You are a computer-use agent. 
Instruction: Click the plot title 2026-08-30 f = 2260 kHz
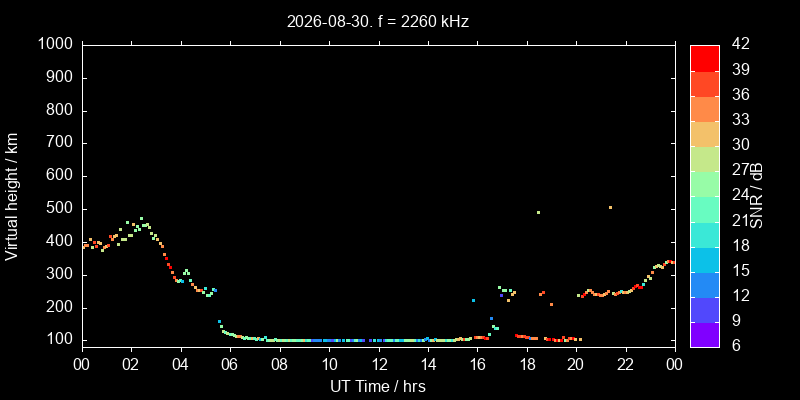[x=378, y=21]
